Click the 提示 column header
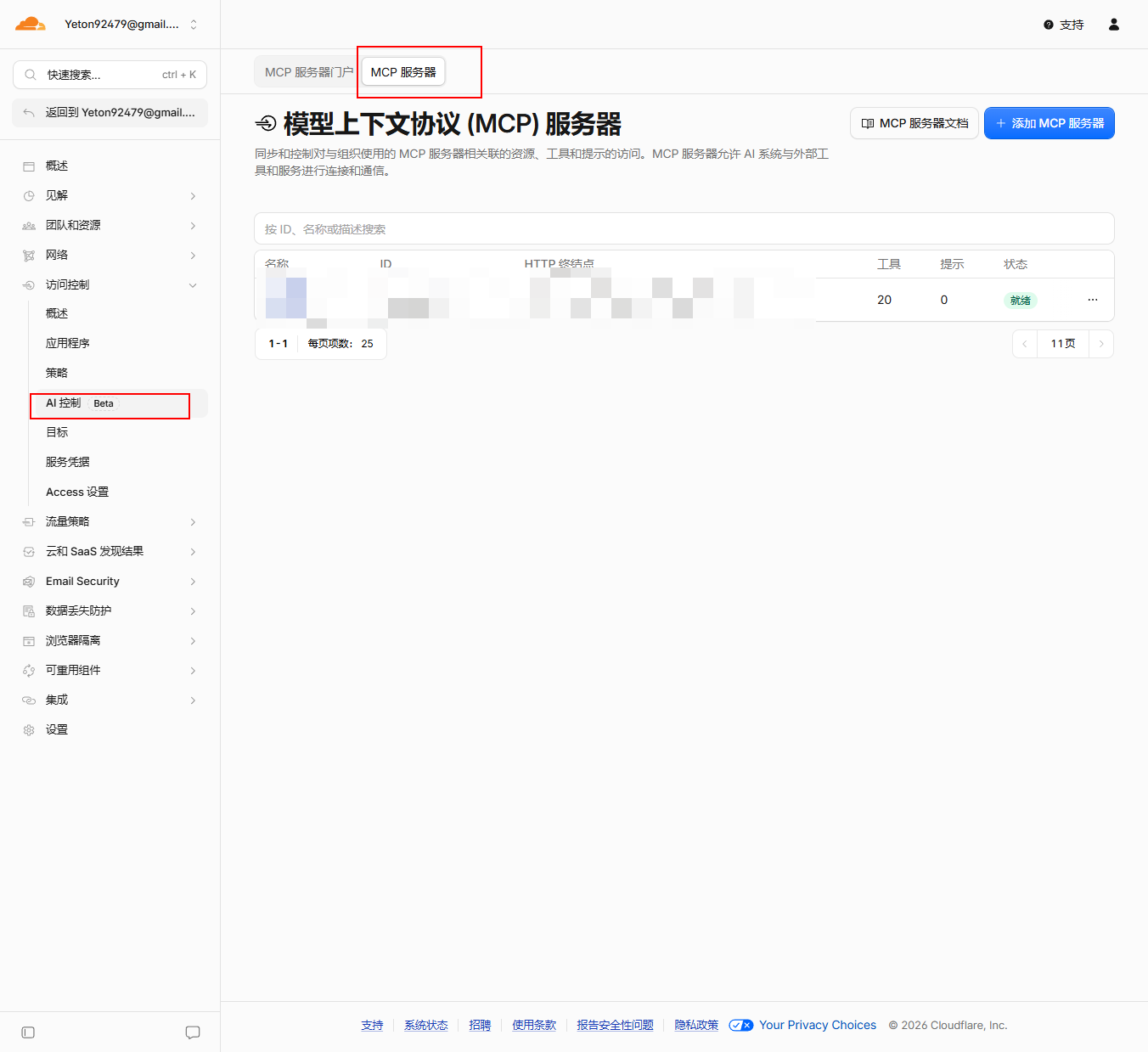The image size is (1148, 1052). (952, 264)
